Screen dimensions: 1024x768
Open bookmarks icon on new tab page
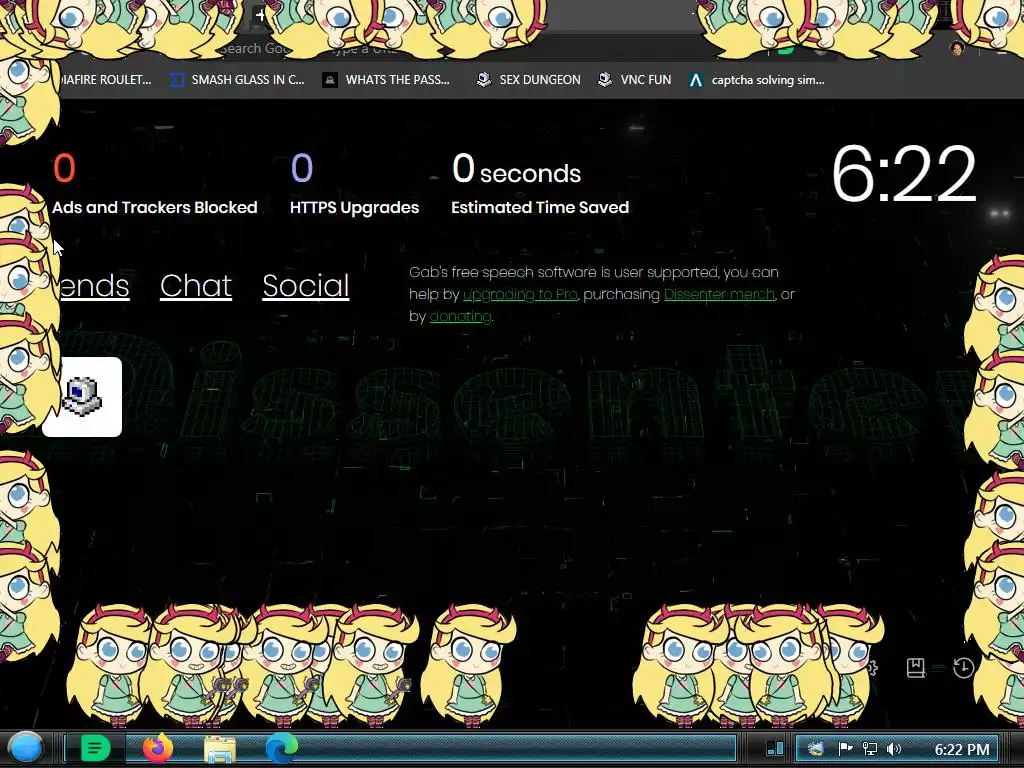point(916,667)
